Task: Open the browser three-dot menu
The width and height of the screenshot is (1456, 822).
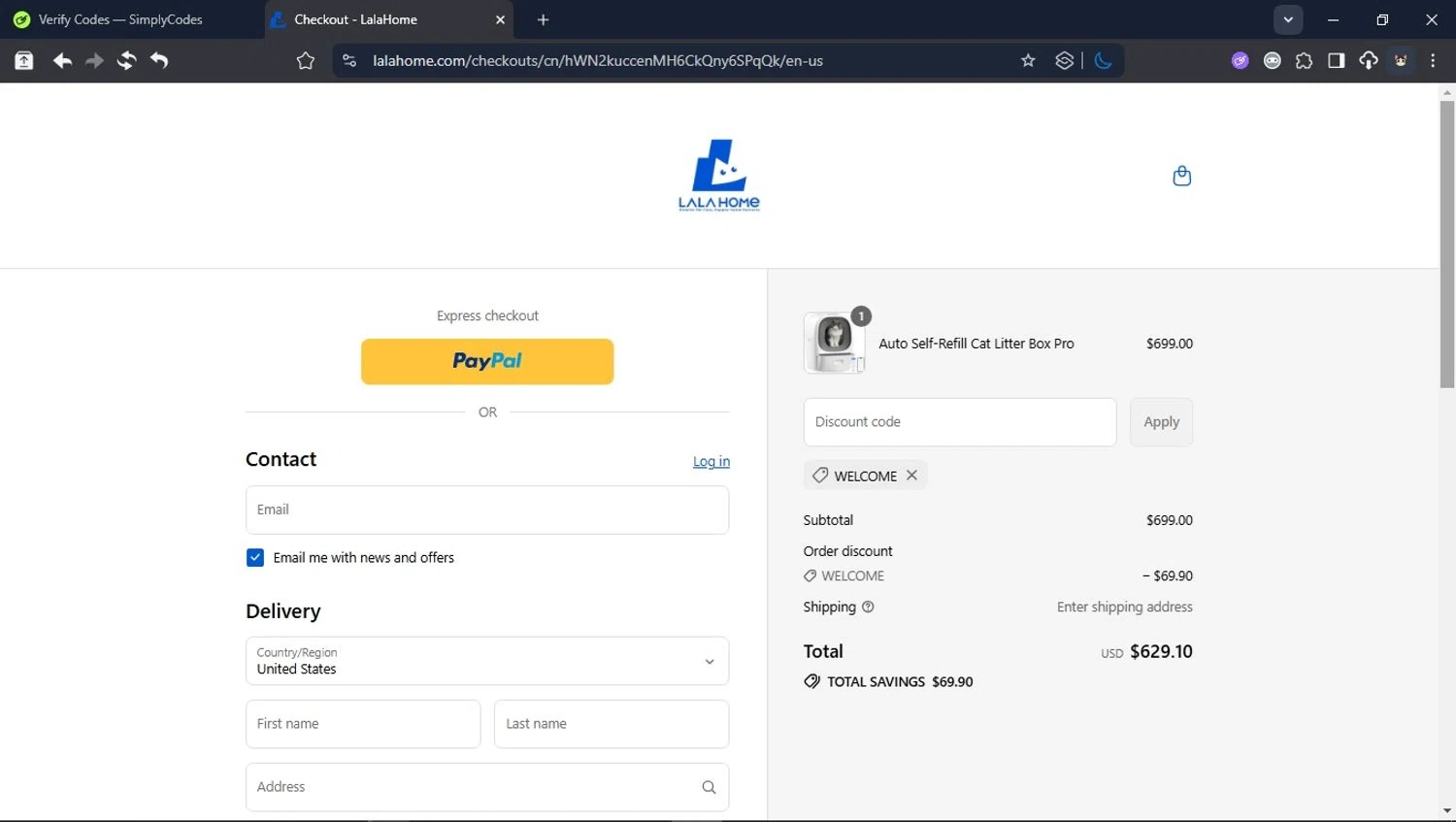Action: coord(1433,61)
